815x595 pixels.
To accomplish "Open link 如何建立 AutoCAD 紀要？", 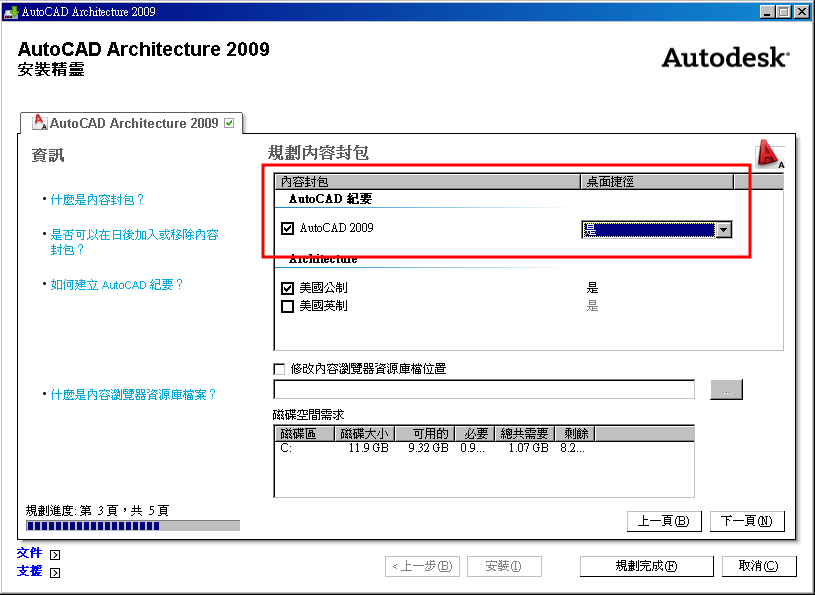I will (x=117, y=285).
